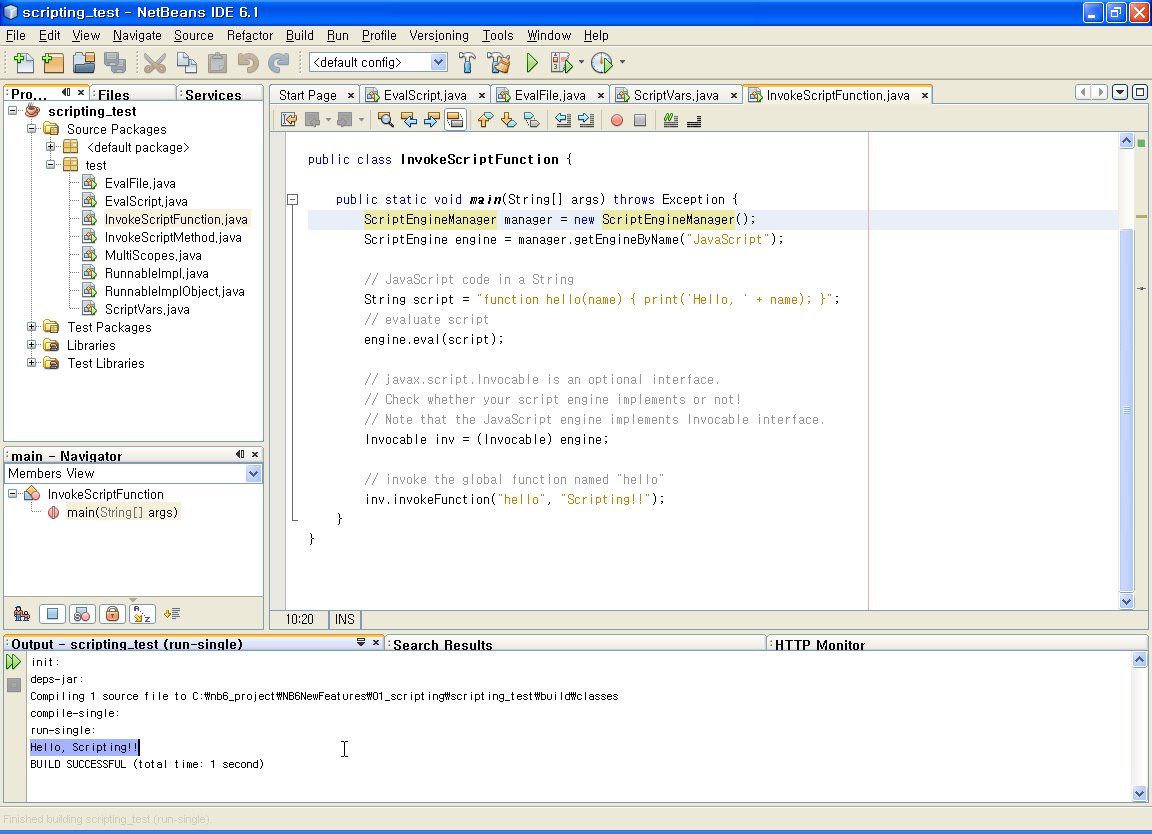Re-run output with green double arrow
The image size is (1152, 834).
coord(13,662)
